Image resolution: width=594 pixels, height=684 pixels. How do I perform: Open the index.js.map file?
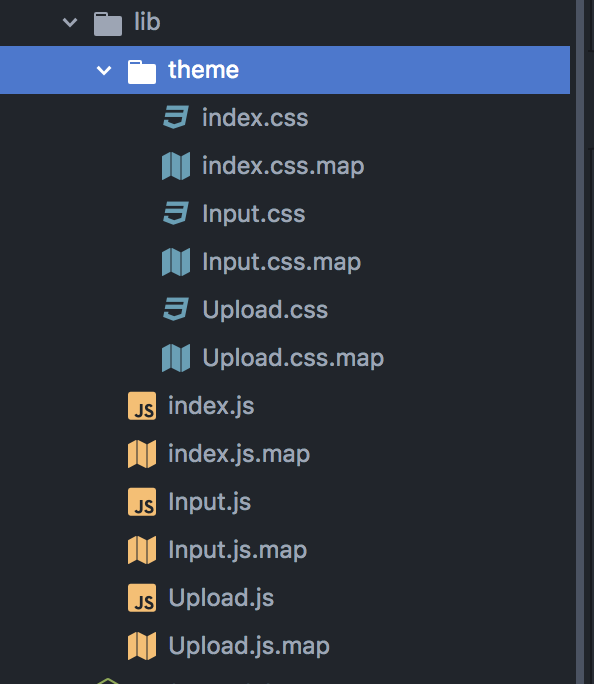pyautogui.click(x=239, y=455)
